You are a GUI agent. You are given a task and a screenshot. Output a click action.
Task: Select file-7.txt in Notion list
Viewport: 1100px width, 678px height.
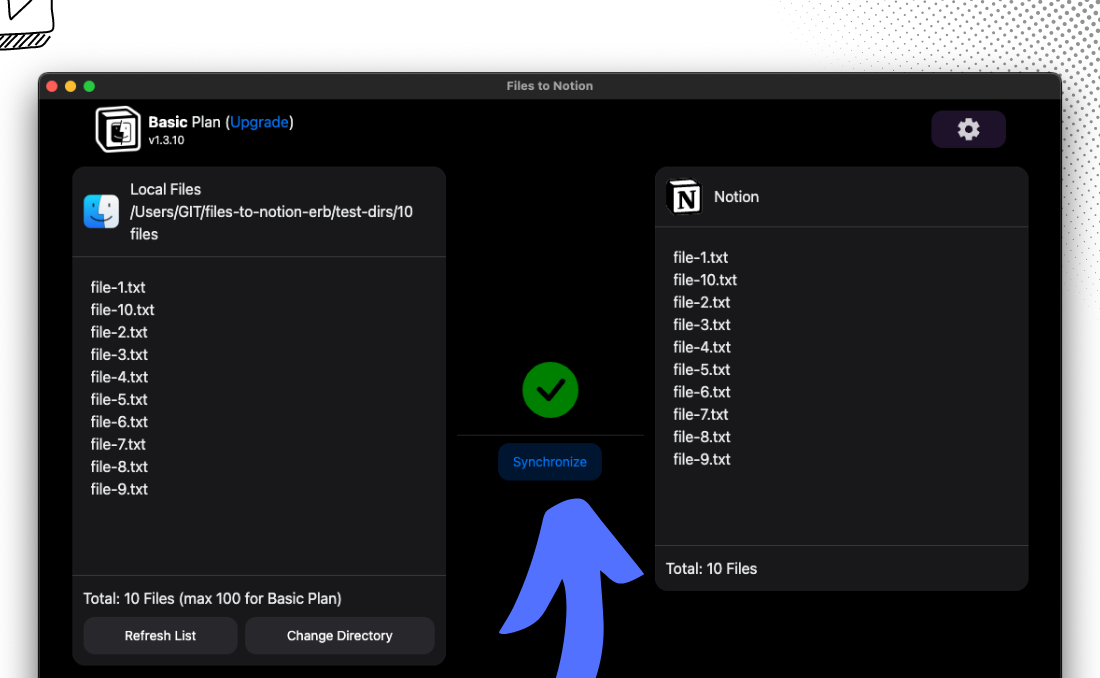tap(701, 415)
